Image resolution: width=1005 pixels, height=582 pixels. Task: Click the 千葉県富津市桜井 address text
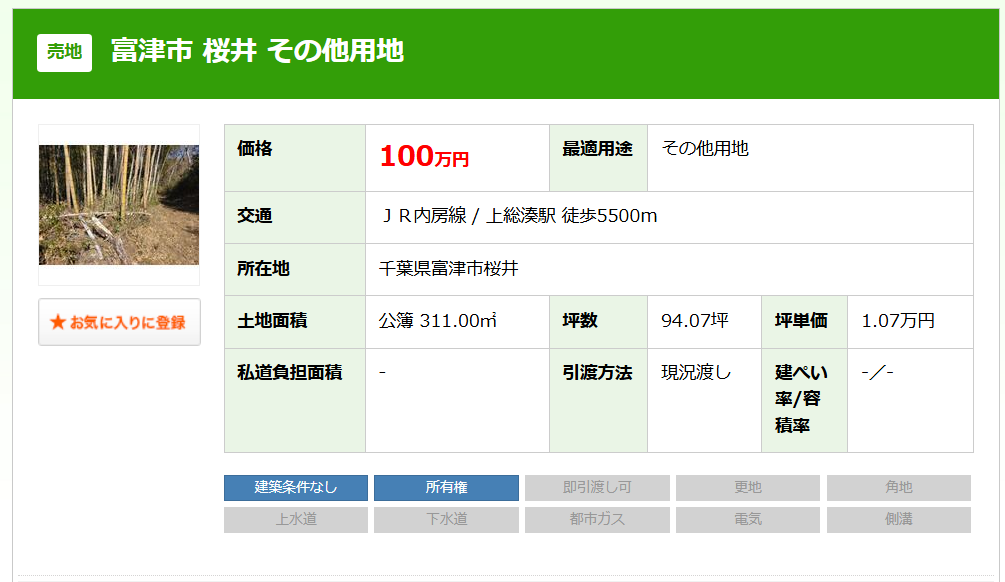[x=449, y=269]
